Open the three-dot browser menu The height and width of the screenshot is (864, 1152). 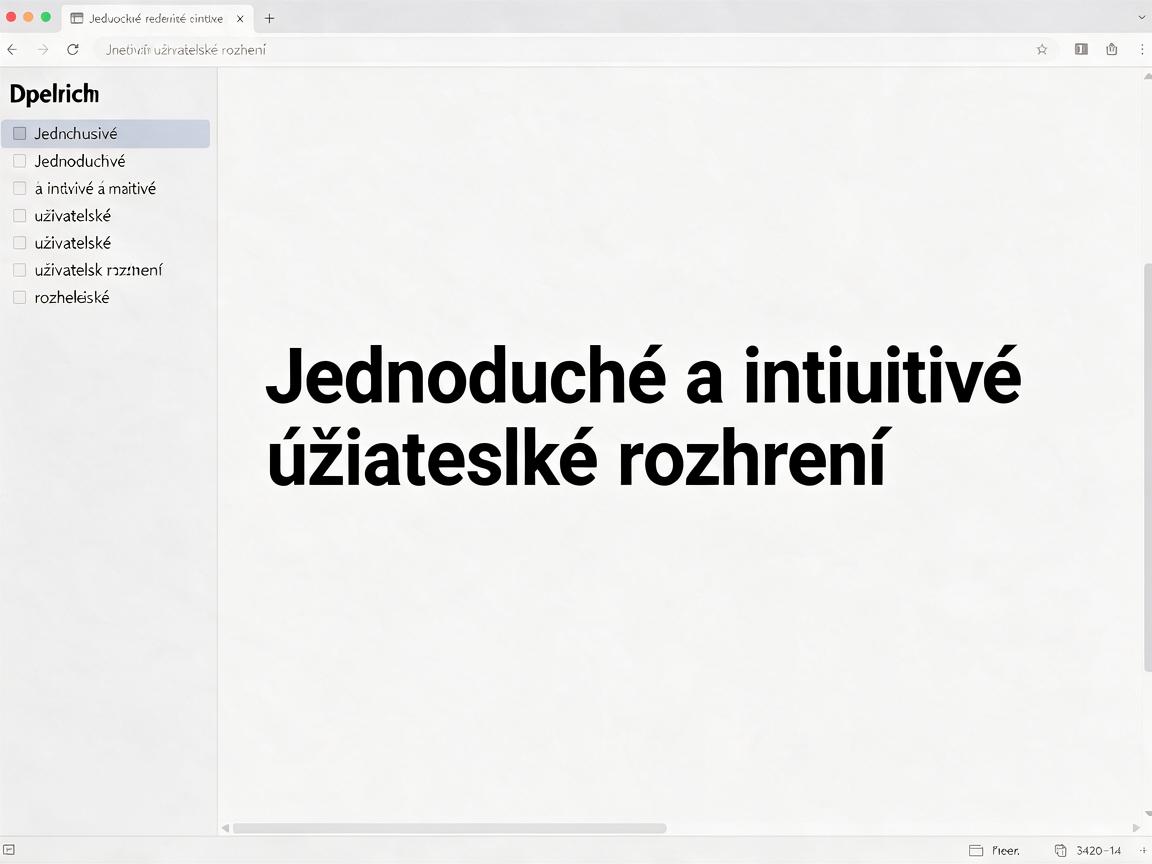tap(1142, 49)
